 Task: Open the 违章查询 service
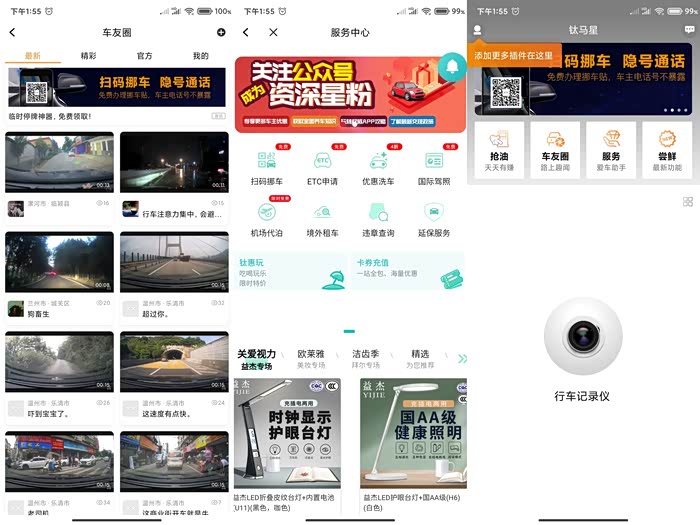pos(378,220)
